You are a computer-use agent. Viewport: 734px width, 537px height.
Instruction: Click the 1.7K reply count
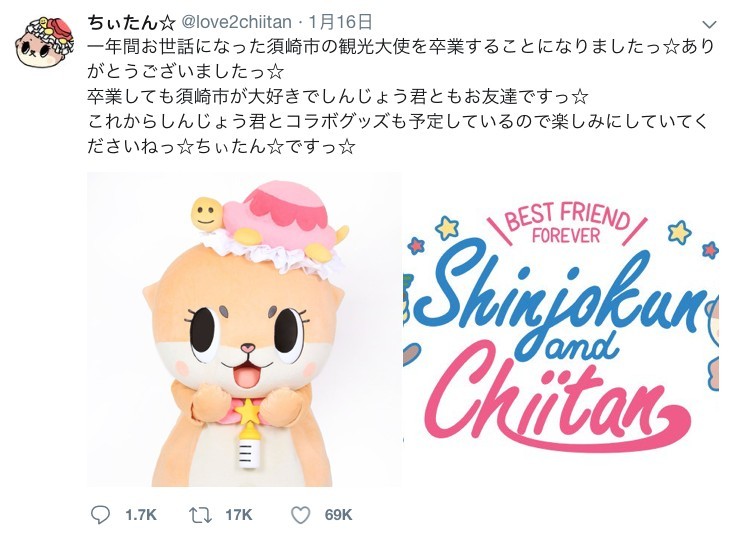(x=141, y=515)
